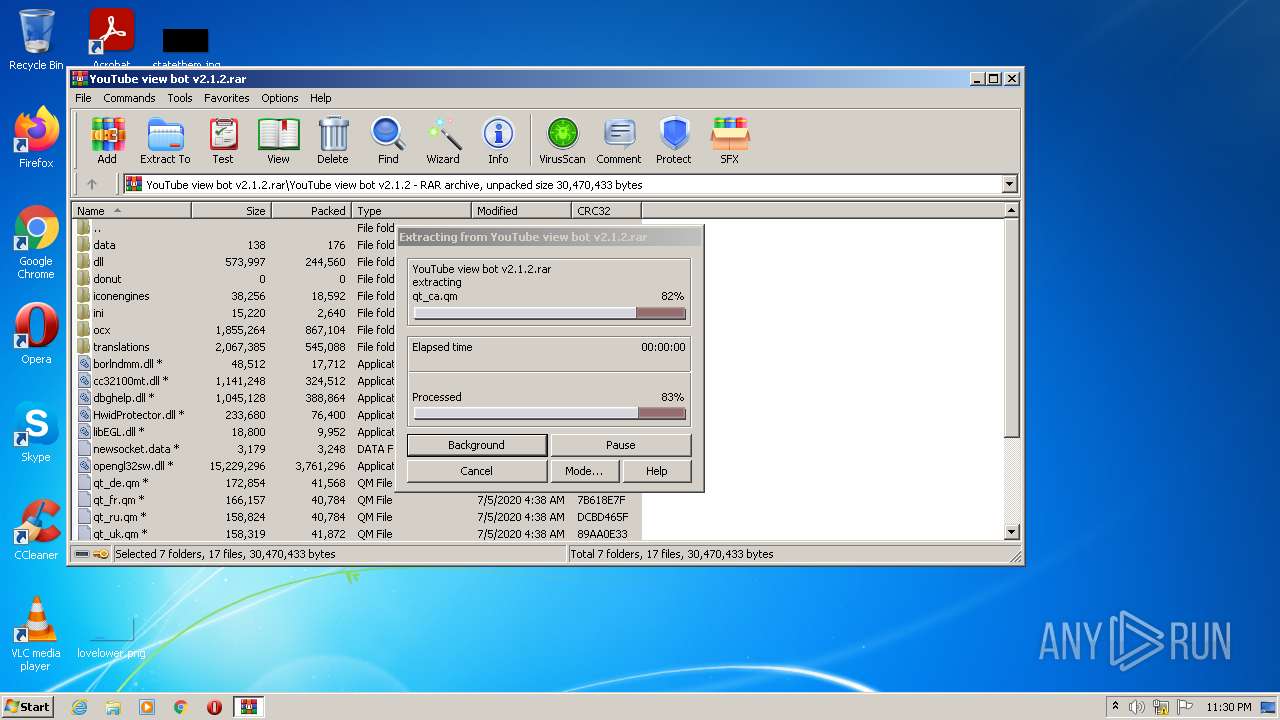The image size is (1280, 720).
Task: Launch Opera desktop shortcut
Action: 36,334
